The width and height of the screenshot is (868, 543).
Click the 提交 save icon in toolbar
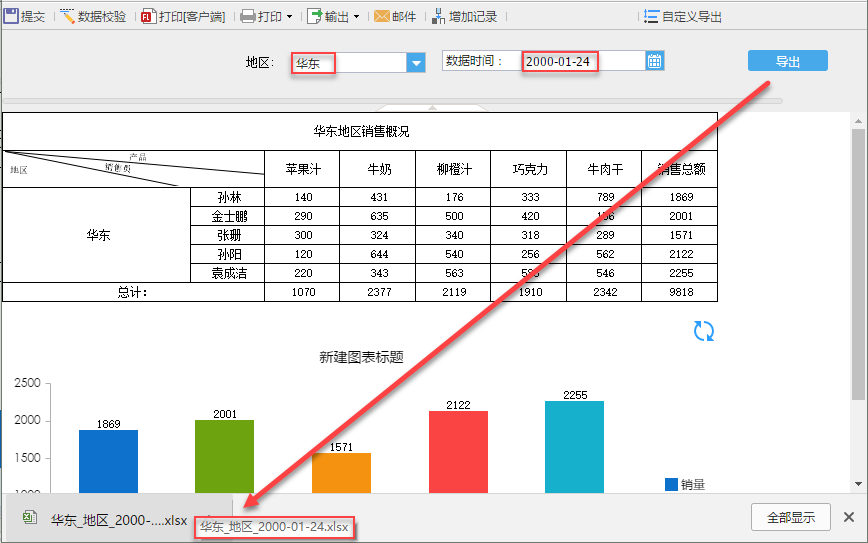(11, 16)
